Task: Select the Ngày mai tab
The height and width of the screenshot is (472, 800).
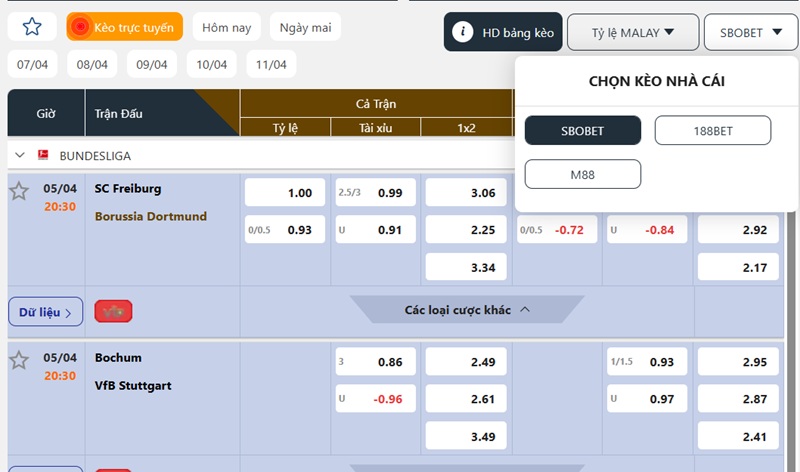Action: (x=305, y=27)
